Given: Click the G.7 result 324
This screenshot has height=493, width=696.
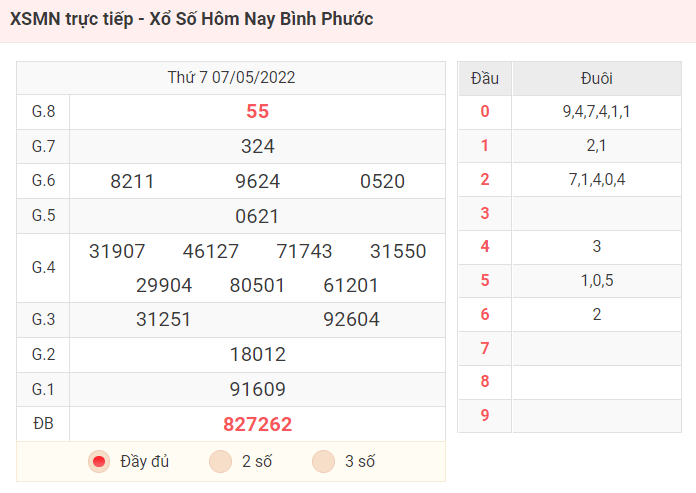Looking at the screenshot, I should click(257, 146).
